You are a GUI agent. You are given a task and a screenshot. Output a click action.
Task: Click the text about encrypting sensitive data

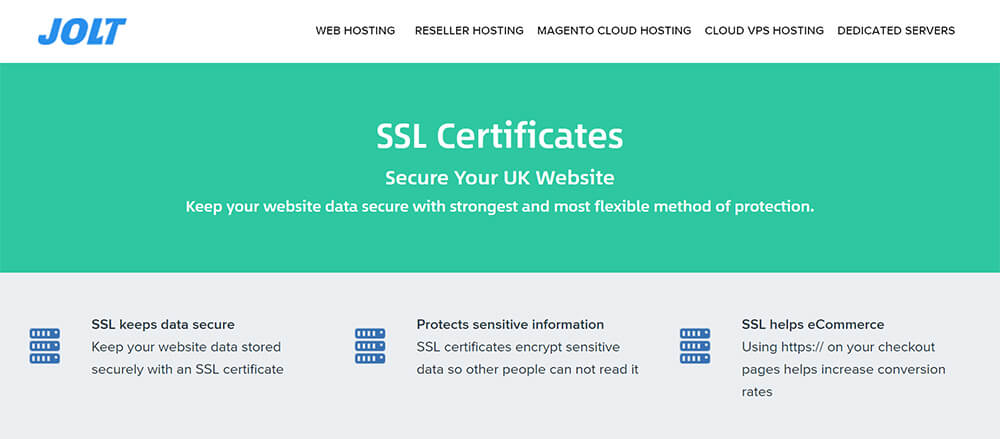point(527,358)
